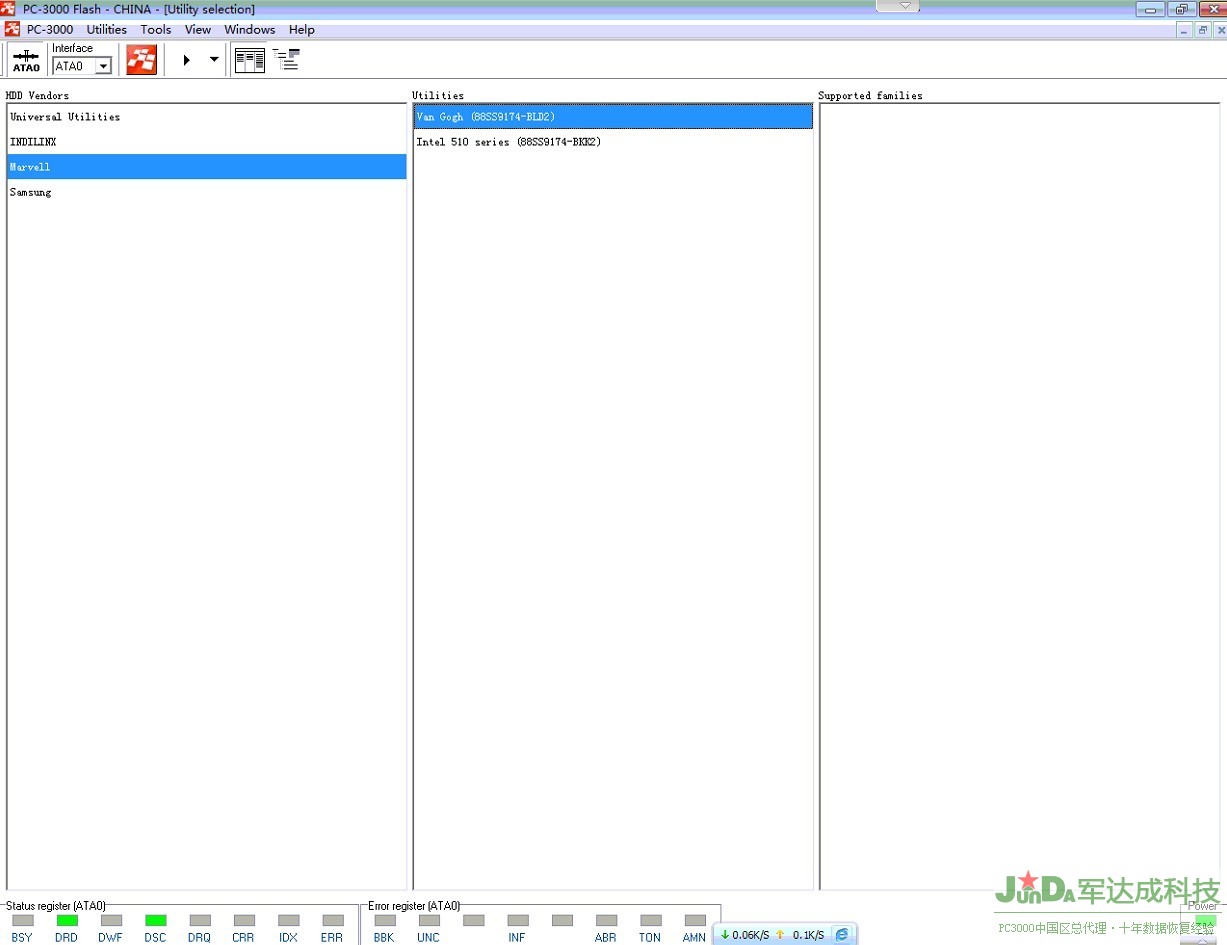
Task: Click the BSY status register indicator
Action: pyautogui.click(x=23, y=920)
